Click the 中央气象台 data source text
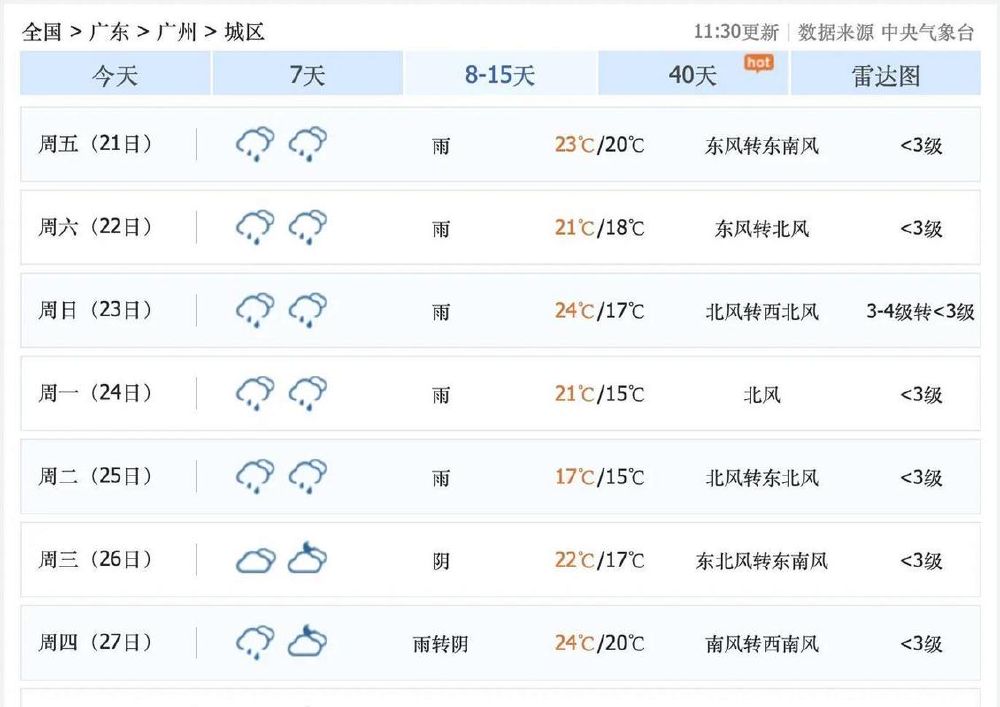Image resolution: width=1000 pixels, height=707 pixels. click(x=928, y=32)
